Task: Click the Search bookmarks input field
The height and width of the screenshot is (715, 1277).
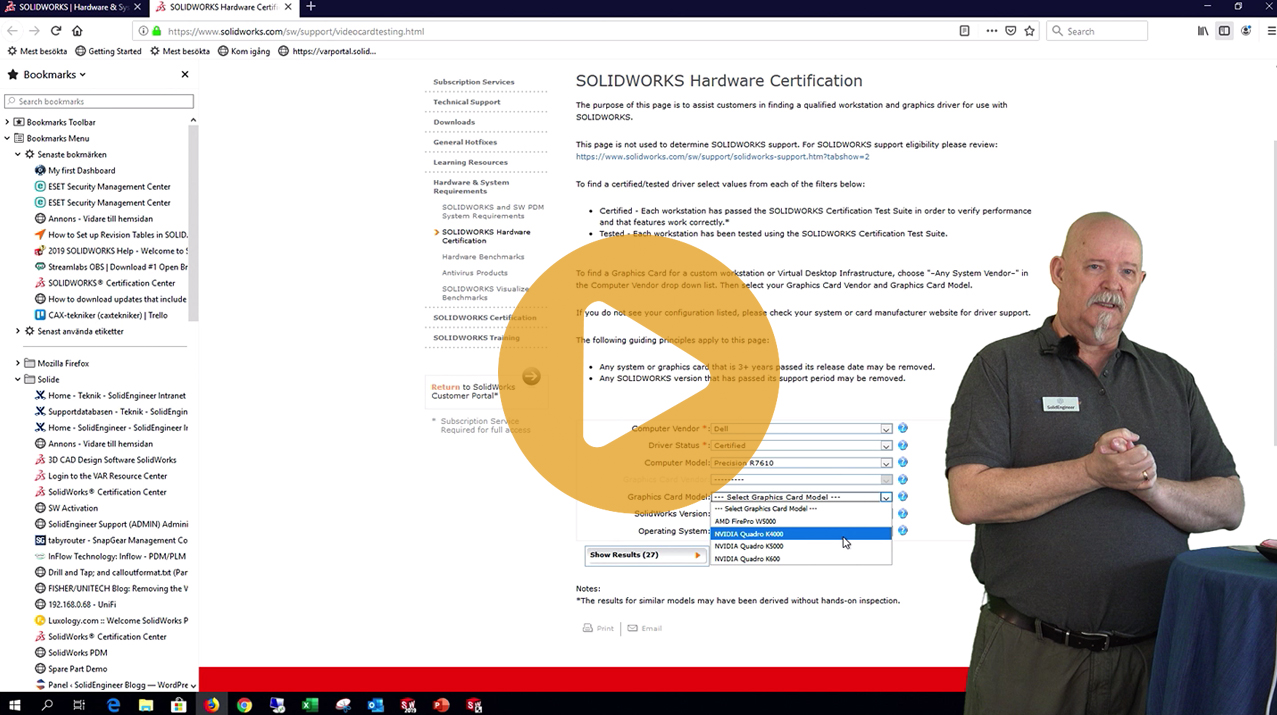Action: 99,101
